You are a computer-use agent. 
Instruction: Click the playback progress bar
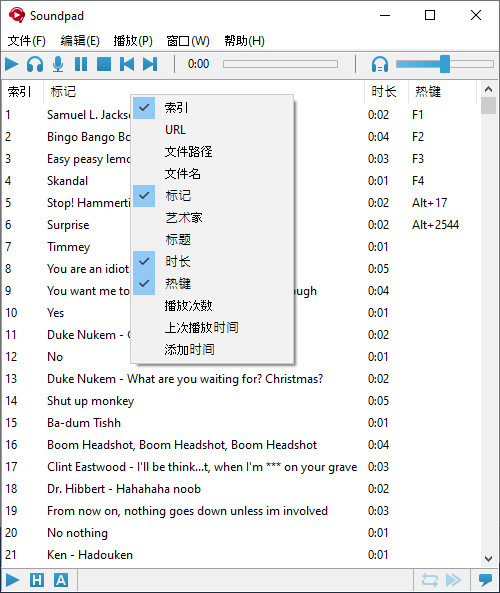pos(280,64)
